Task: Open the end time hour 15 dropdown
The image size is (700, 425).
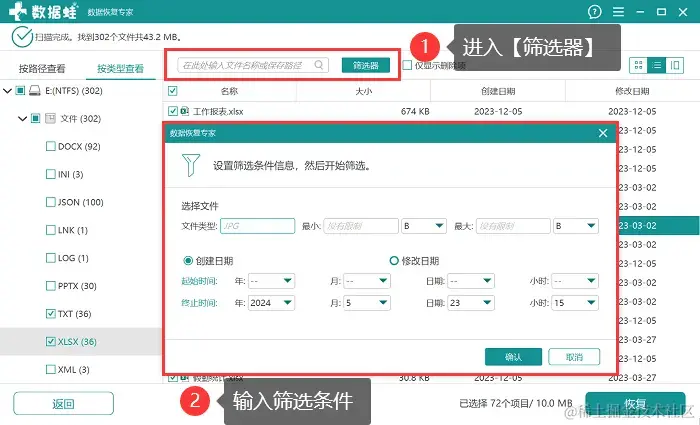Action: 575,303
